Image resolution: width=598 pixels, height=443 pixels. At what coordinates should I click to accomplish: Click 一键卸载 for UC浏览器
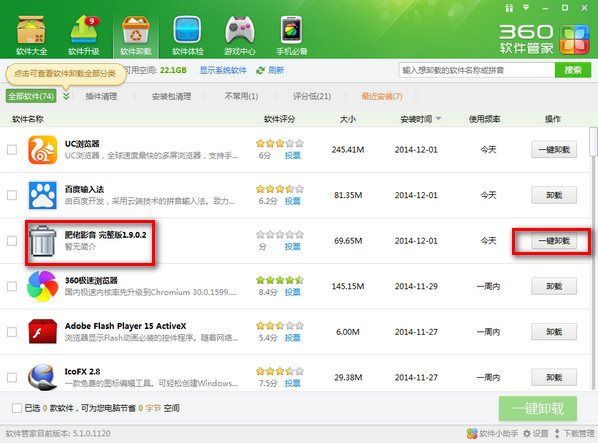554,150
